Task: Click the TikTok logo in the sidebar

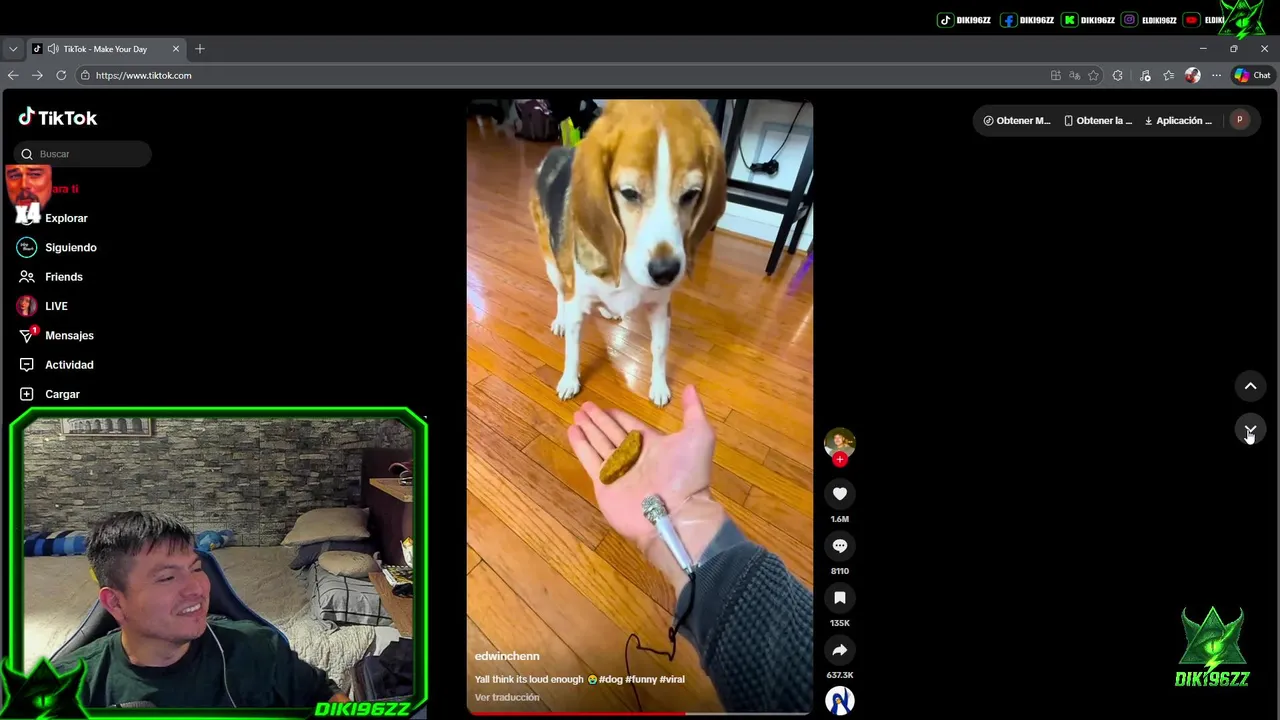Action: click(58, 118)
